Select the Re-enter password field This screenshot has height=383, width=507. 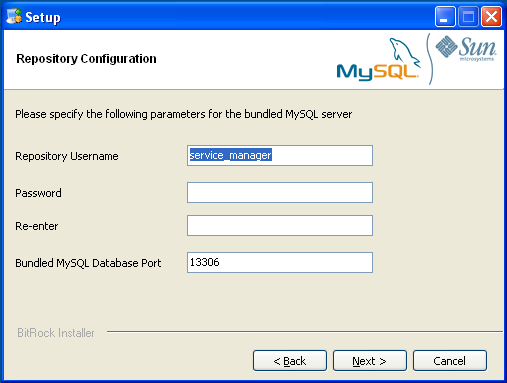pos(280,225)
